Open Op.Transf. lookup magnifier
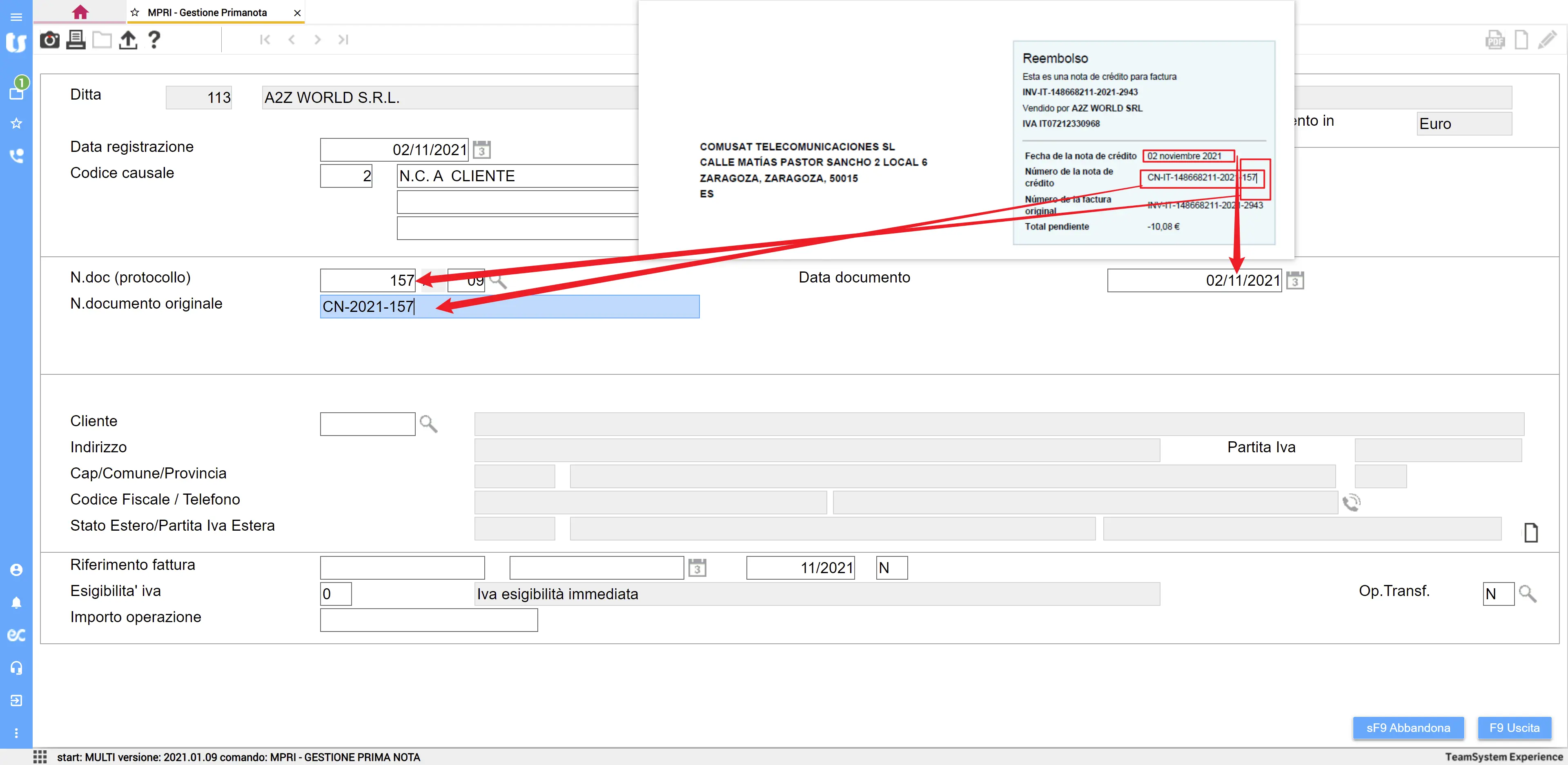This screenshot has height=765, width=1568. pyautogui.click(x=1527, y=594)
